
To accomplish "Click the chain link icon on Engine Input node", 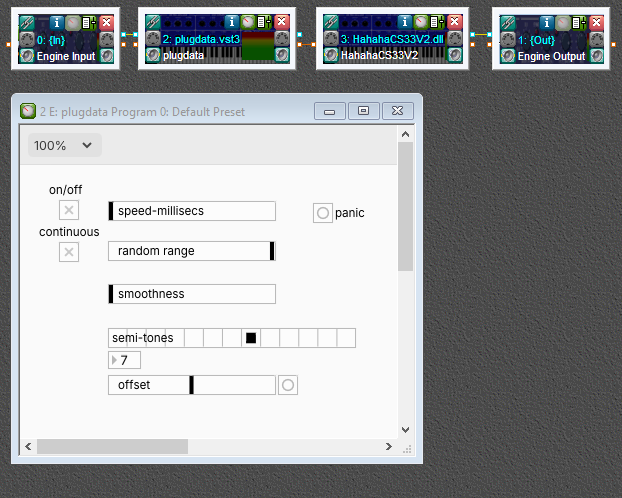I will coord(27,21).
